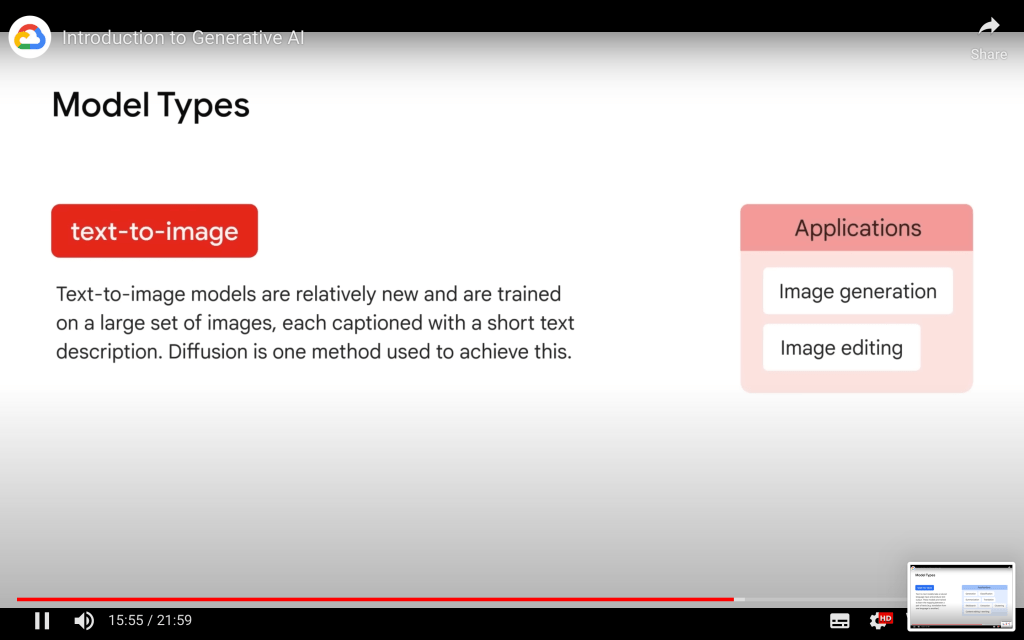
Task: Open the settings gear in player controls
Action: coord(878,621)
